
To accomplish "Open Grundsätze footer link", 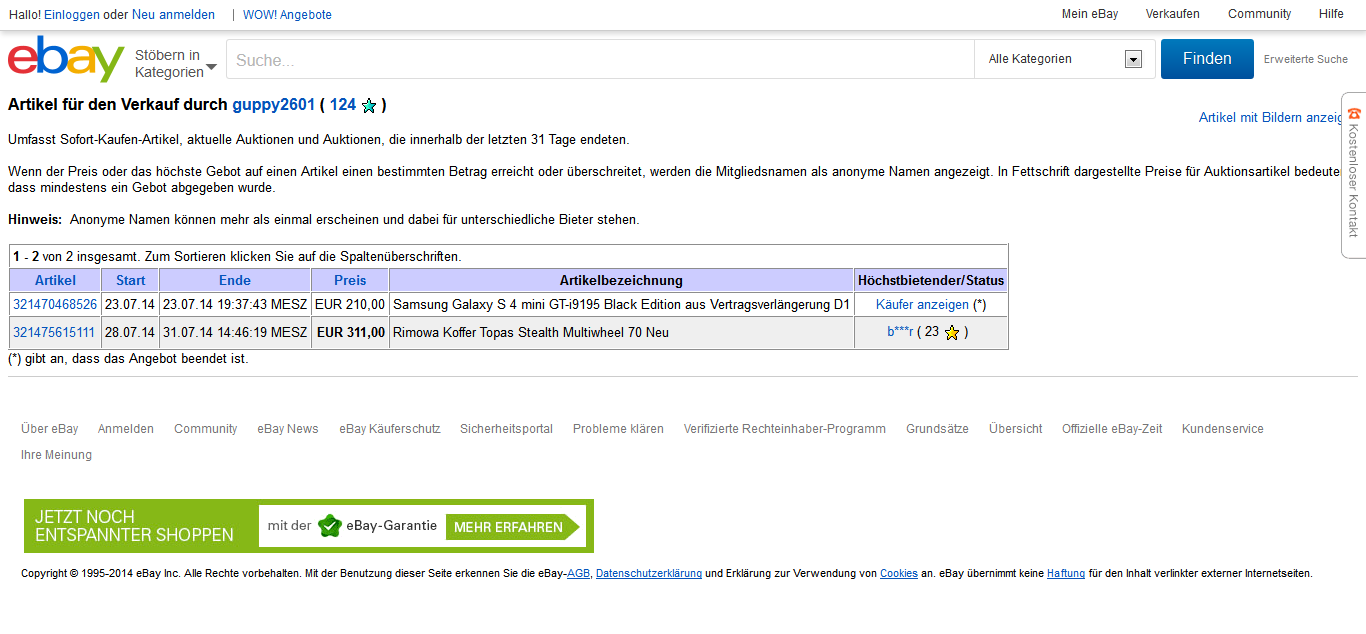I will (937, 429).
